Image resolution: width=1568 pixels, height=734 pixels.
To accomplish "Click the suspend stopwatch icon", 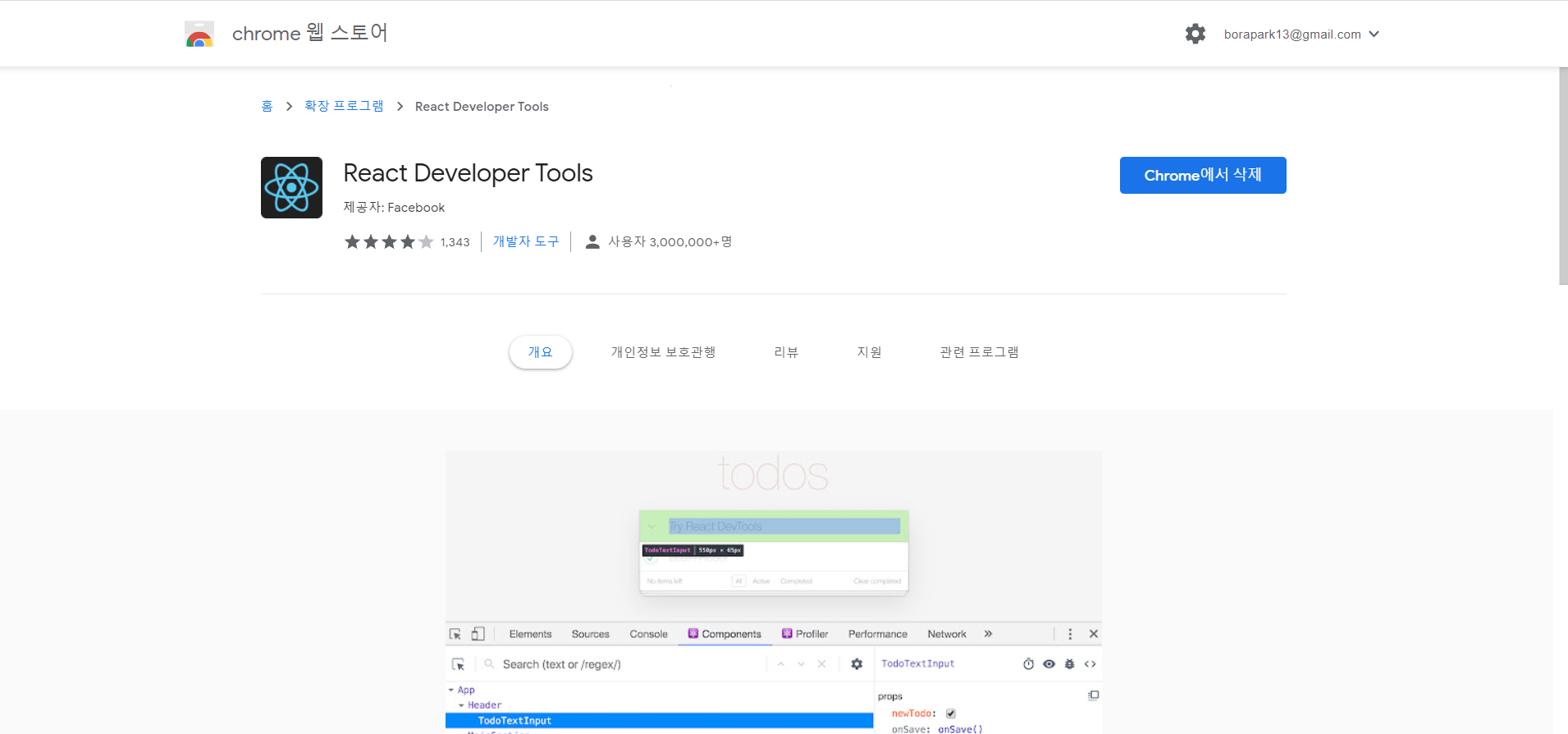I will (x=1028, y=664).
